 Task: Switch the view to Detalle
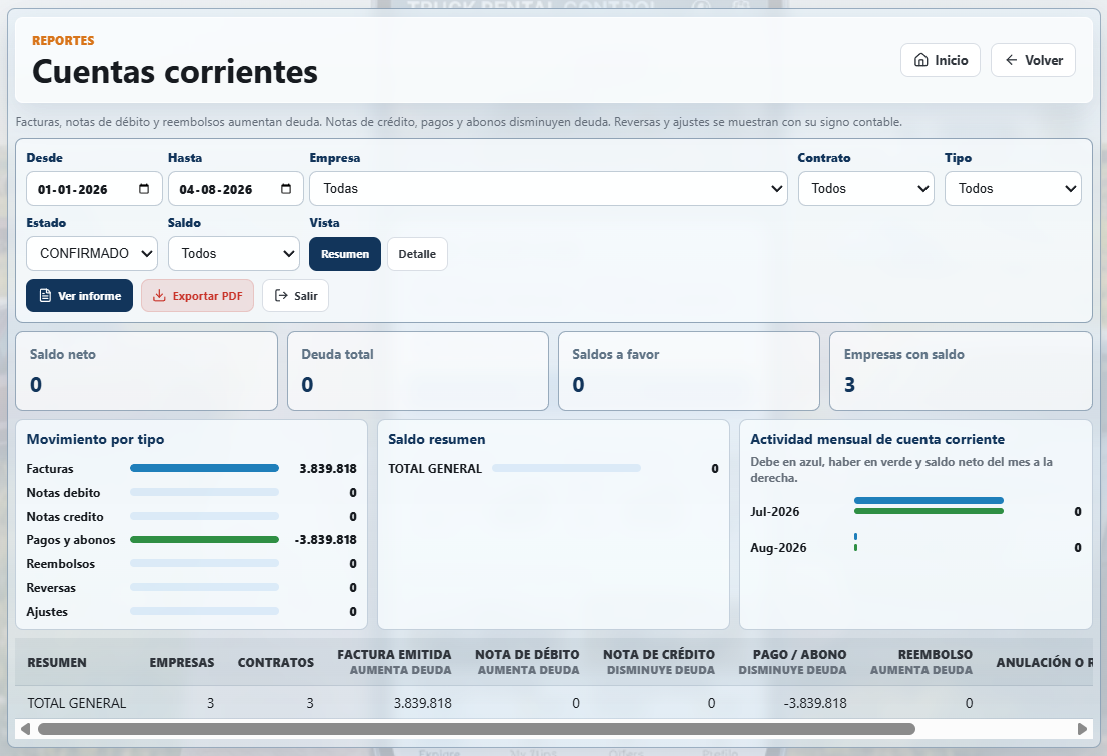click(x=417, y=254)
